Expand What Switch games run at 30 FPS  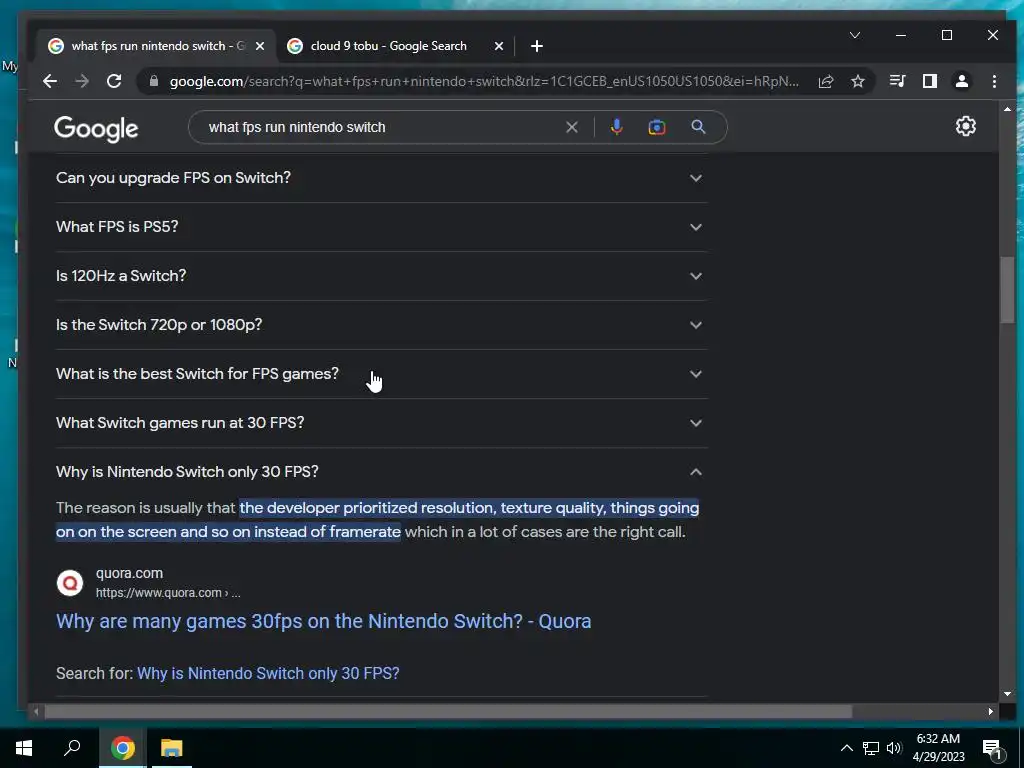(381, 423)
